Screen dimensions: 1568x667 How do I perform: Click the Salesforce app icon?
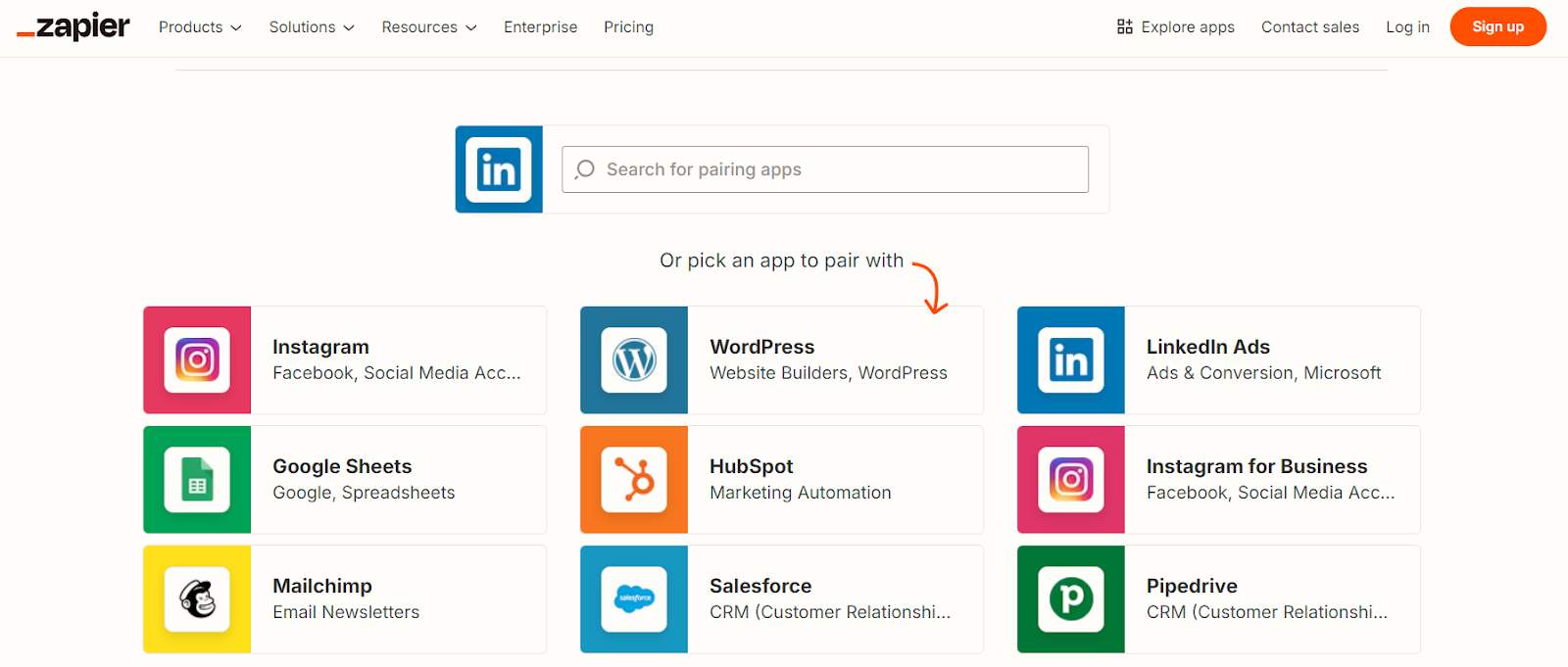click(x=634, y=599)
